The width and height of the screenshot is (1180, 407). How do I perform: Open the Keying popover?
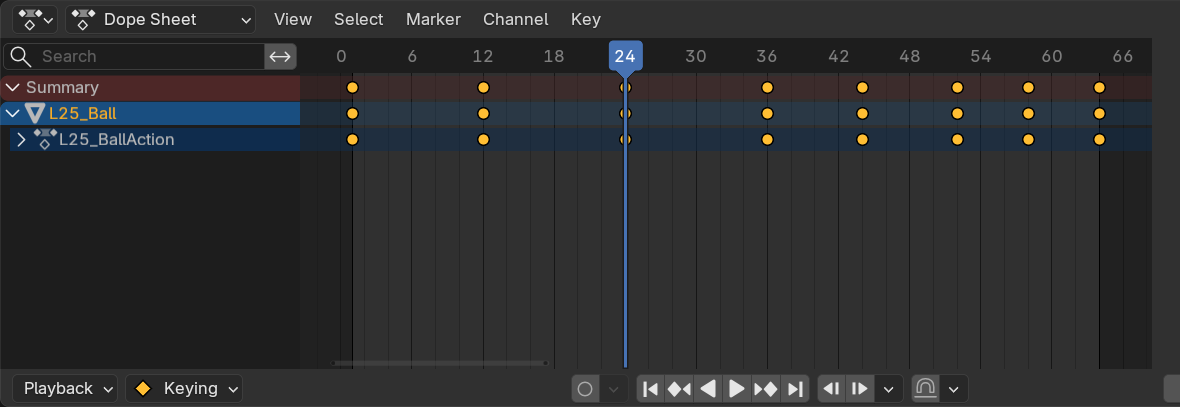(x=184, y=389)
